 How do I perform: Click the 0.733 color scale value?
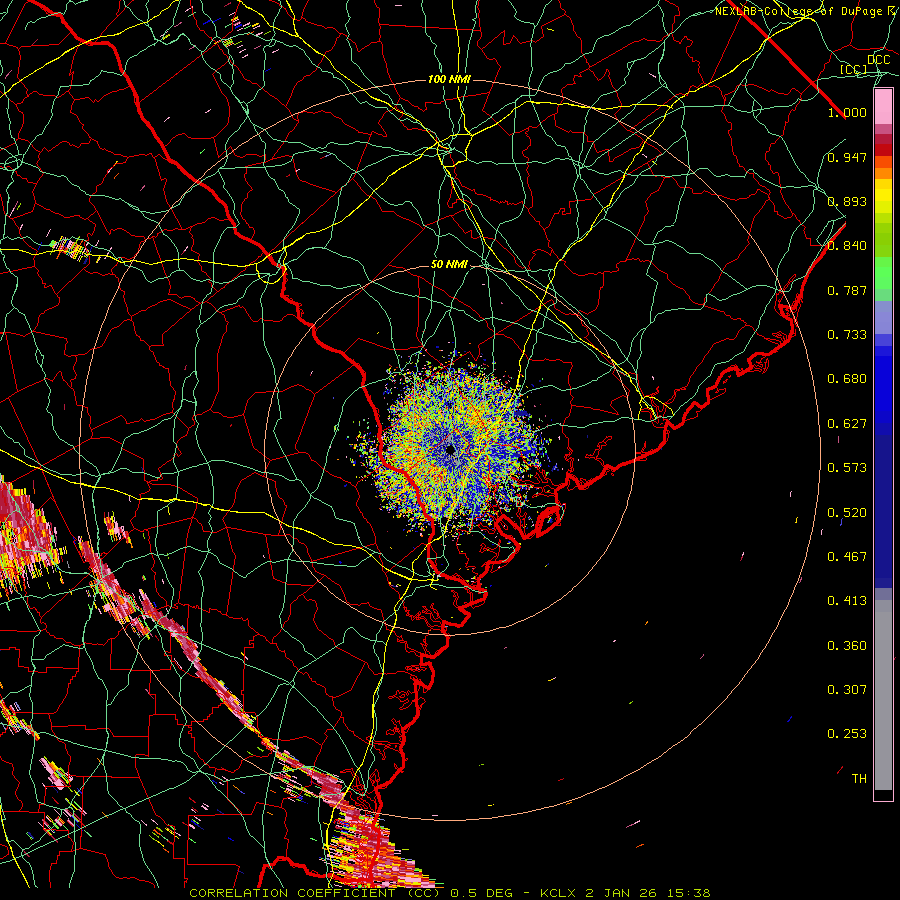847,335
